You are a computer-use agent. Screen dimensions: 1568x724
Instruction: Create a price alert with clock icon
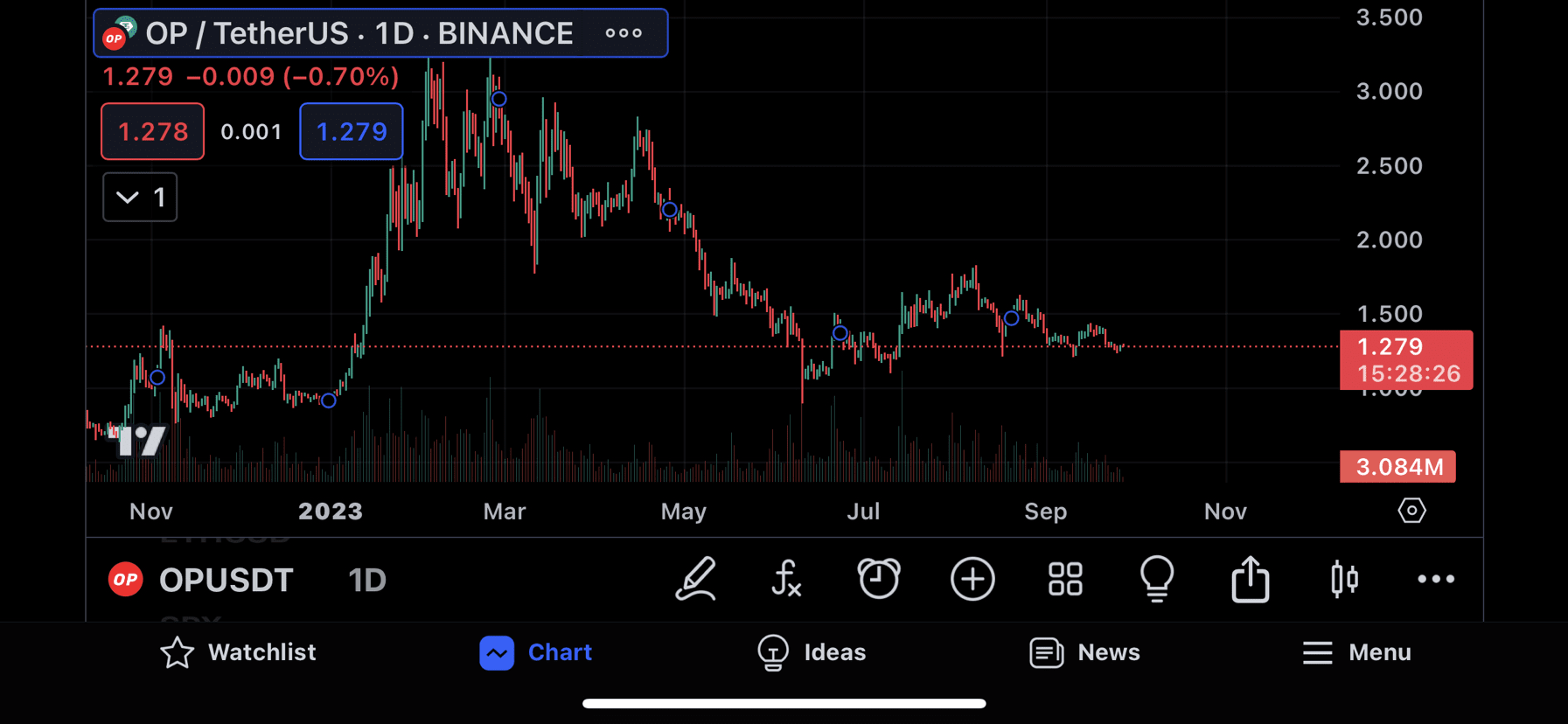[879, 579]
